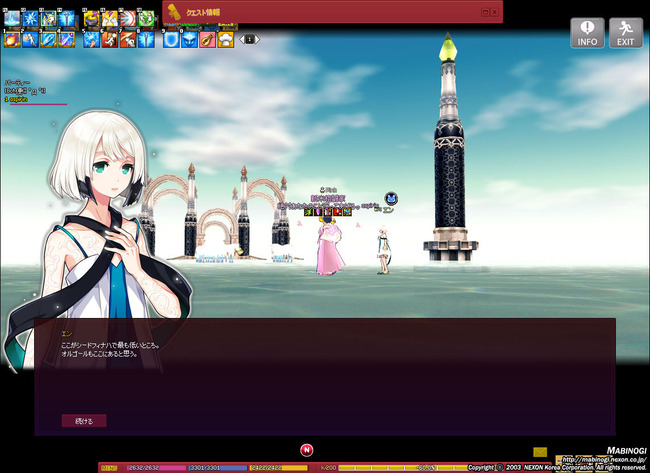Select the snowflake burst skill in the top row
Image resolution: width=650 pixels, height=473 pixels.
pos(30,19)
